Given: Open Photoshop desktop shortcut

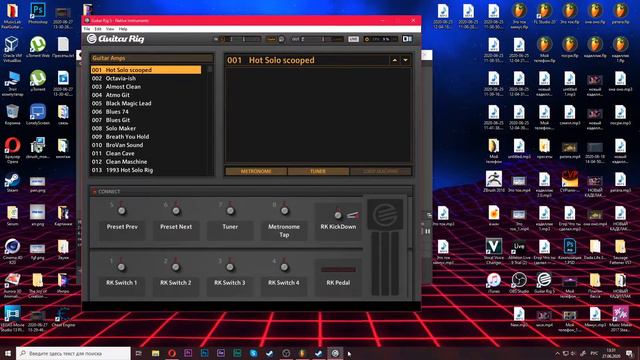Looking at the screenshot, I should 38,13.
